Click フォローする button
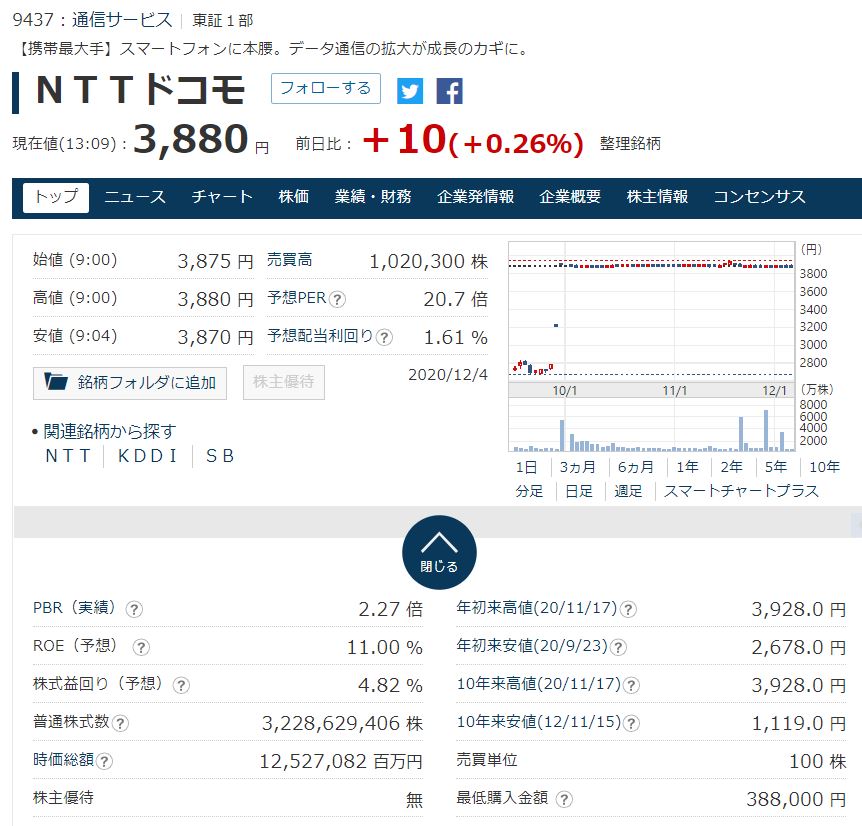 pyautogui.click(x=325, y=88)
